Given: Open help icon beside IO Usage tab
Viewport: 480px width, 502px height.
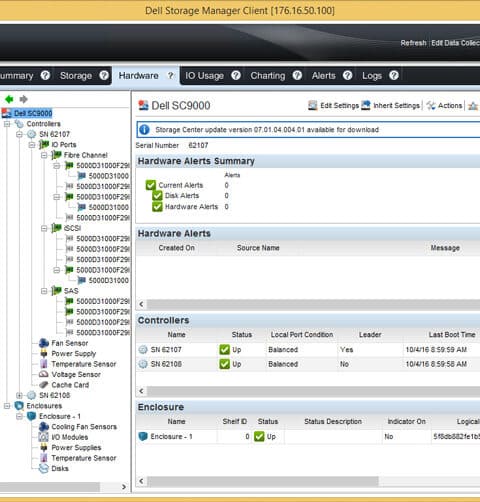Looking at the screenshot, I should [236, 75].
